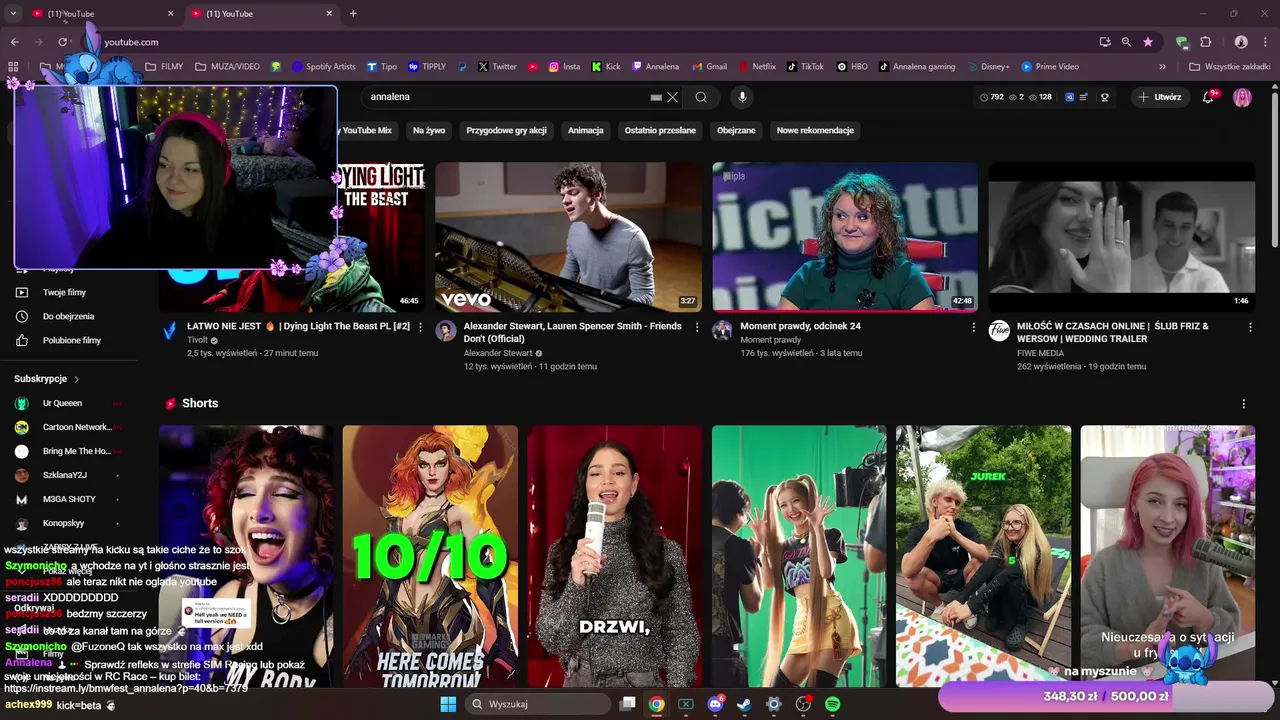The height and width of the screenshot is (720, 1280).
Task: Click the install app icon in address bar
Action: pos(1105,42)
